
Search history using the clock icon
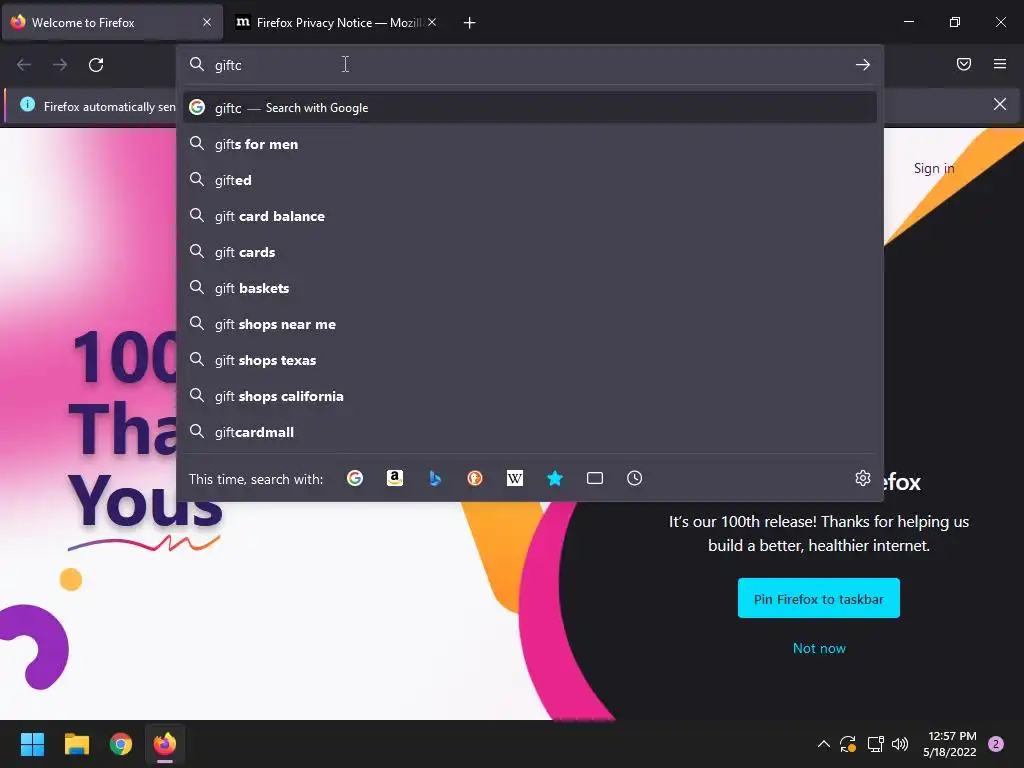tap(635, 479)
